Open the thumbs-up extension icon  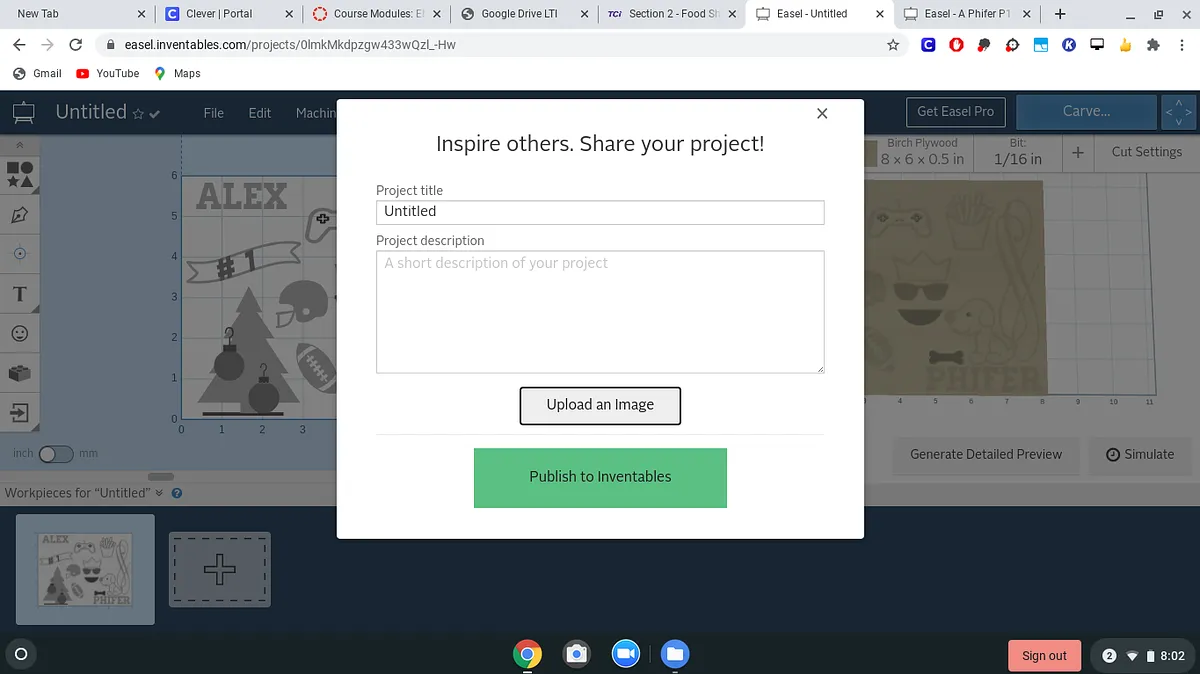click(1125, 45)
